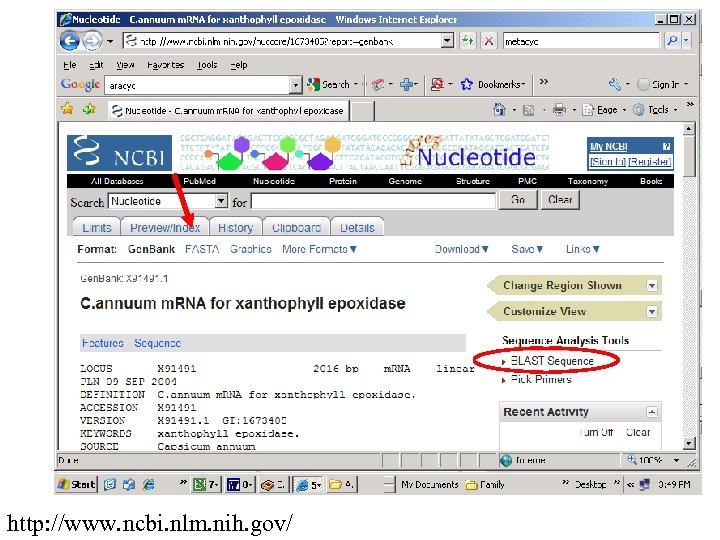Click the Add to Favorites icon
Viewport: 720px width, 540px height.
pyautogui.click(x=90, y=109)
